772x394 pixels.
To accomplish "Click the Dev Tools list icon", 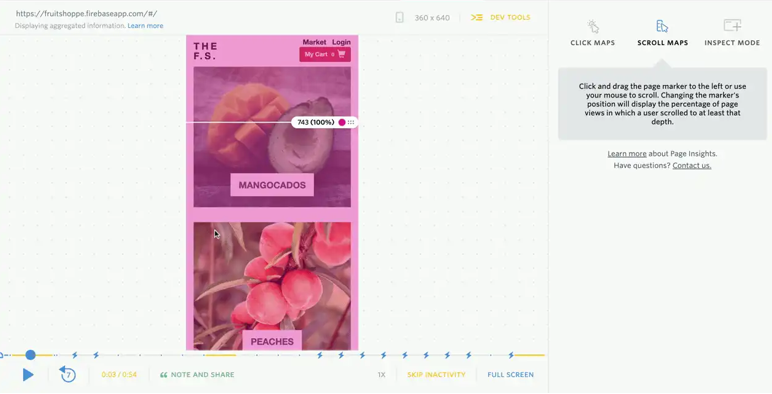I will [476, 17].
